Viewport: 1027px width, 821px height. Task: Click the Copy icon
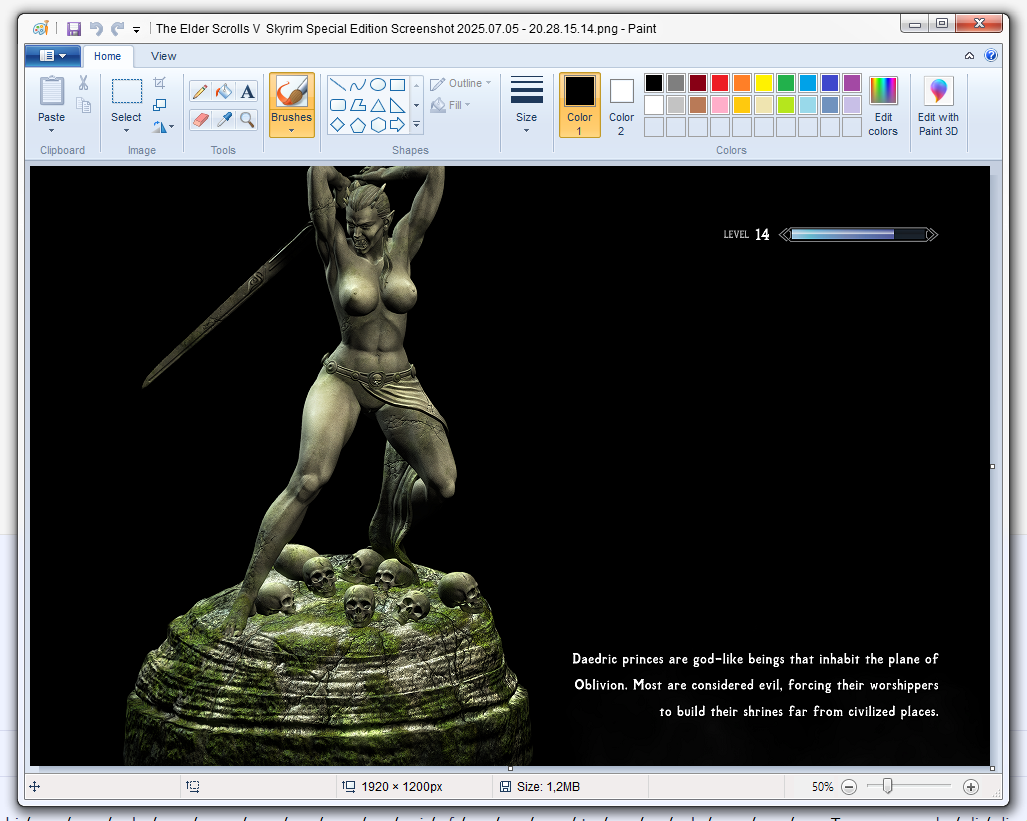83,105
